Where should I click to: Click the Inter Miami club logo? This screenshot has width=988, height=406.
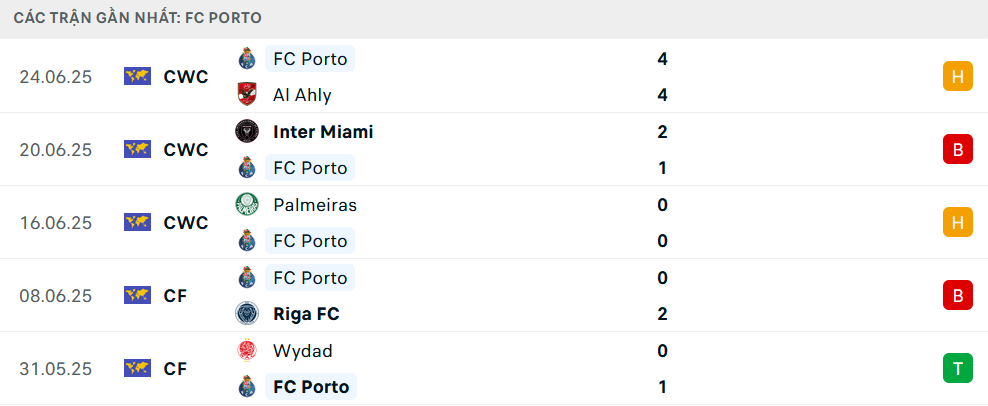(x=247, y=131)
